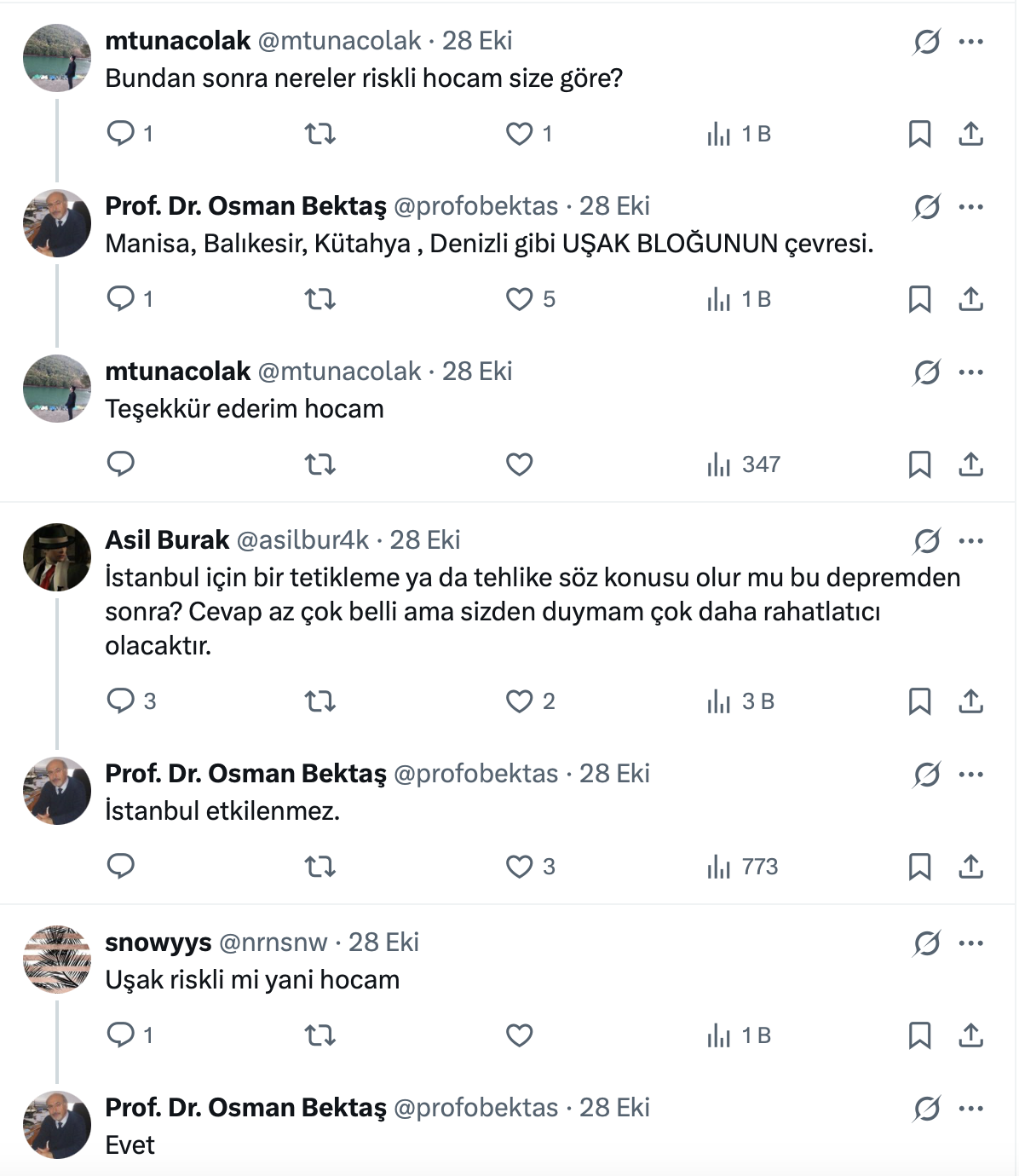Like the "İstanbul etkilenmez." reply
Screen dimensions: 1019x1176
coord(519,867)
